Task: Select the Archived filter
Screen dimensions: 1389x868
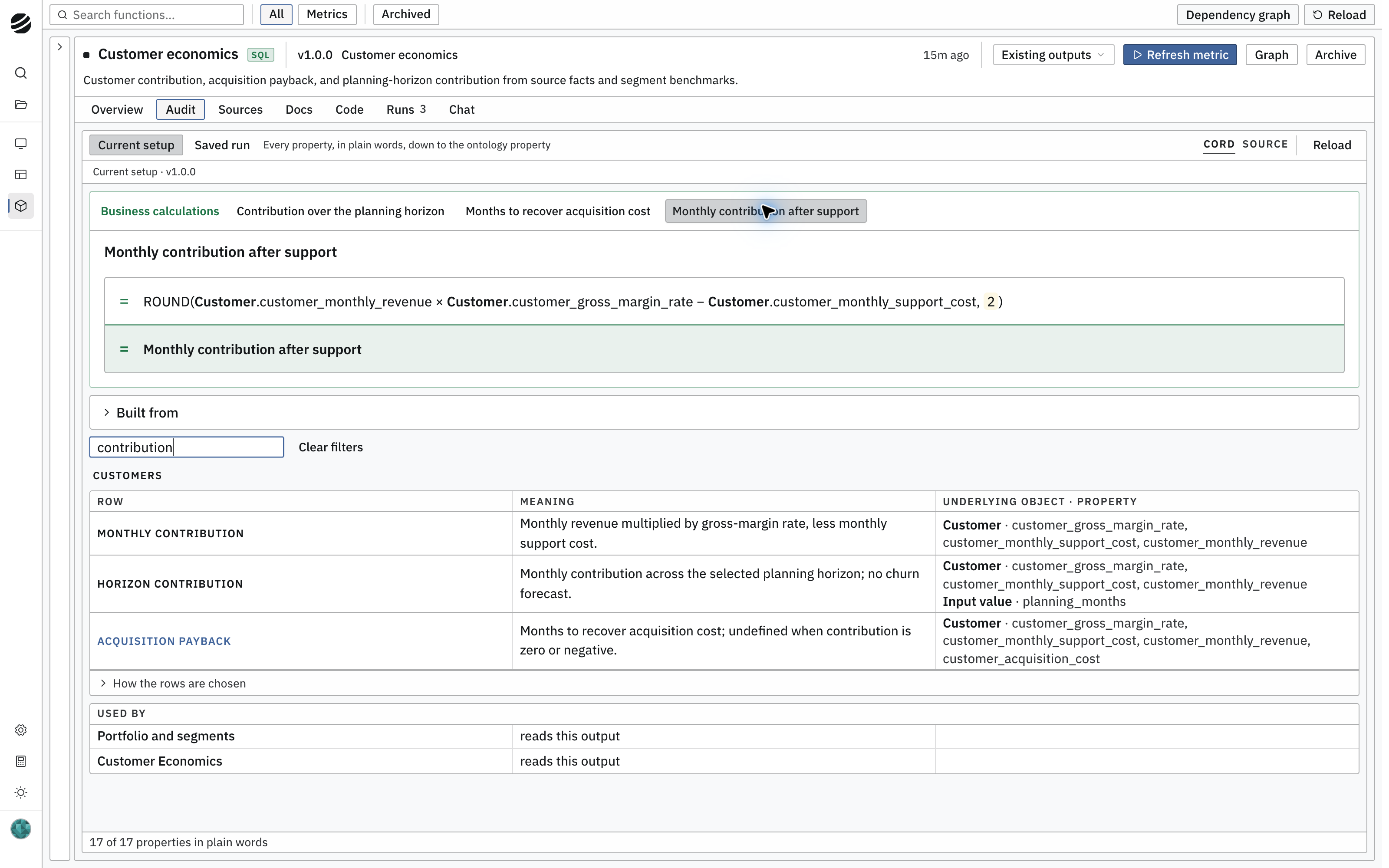Action: coord(406,14)
